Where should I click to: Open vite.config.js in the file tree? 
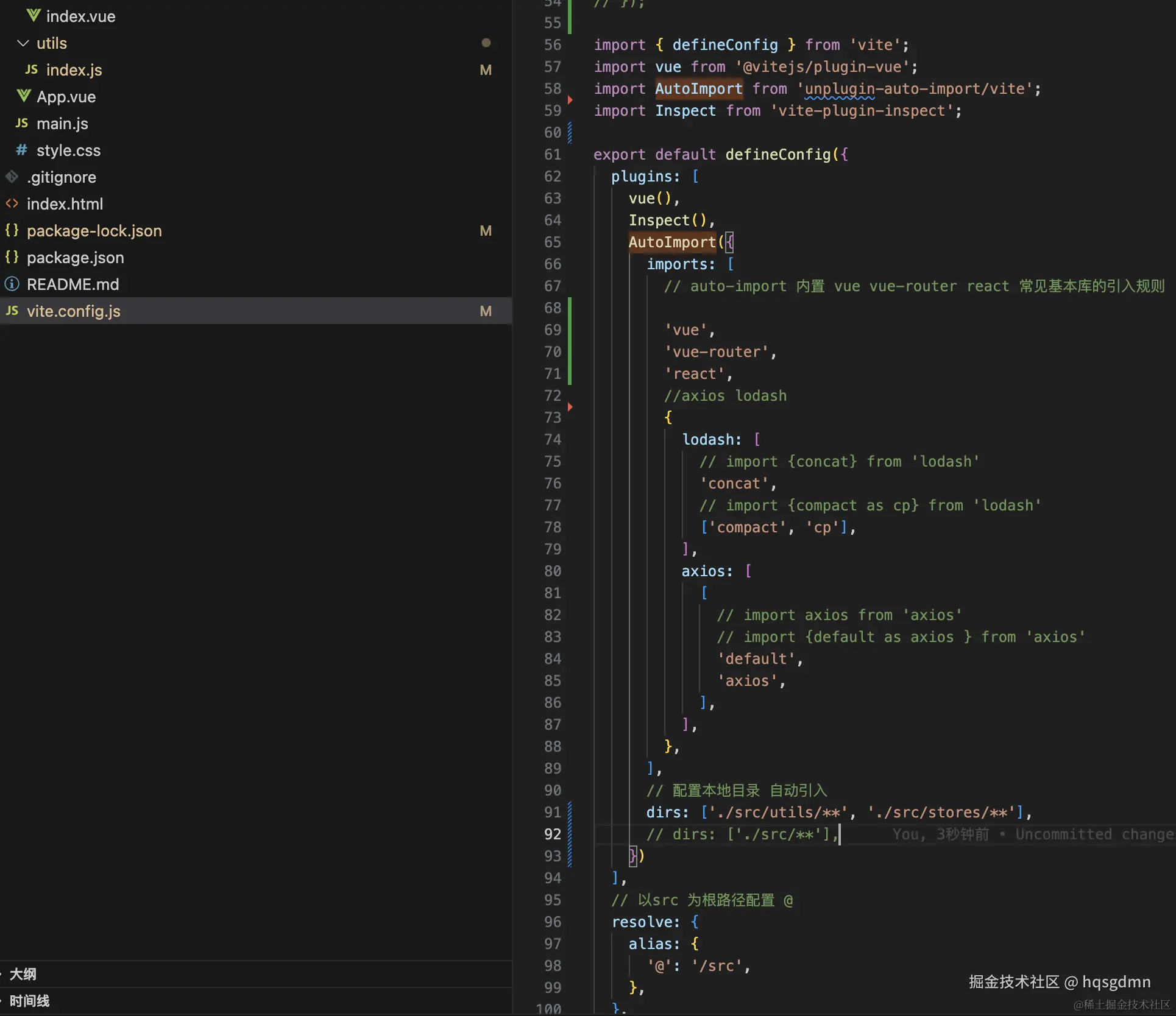pos(74,311)
